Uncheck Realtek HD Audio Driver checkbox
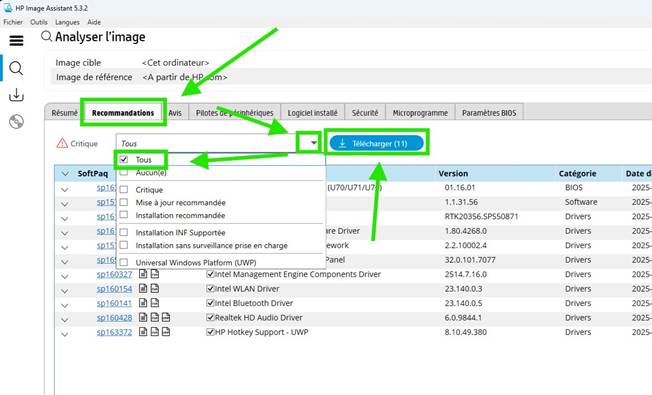Viewport: 652px width, 395px height. (210, 318)
